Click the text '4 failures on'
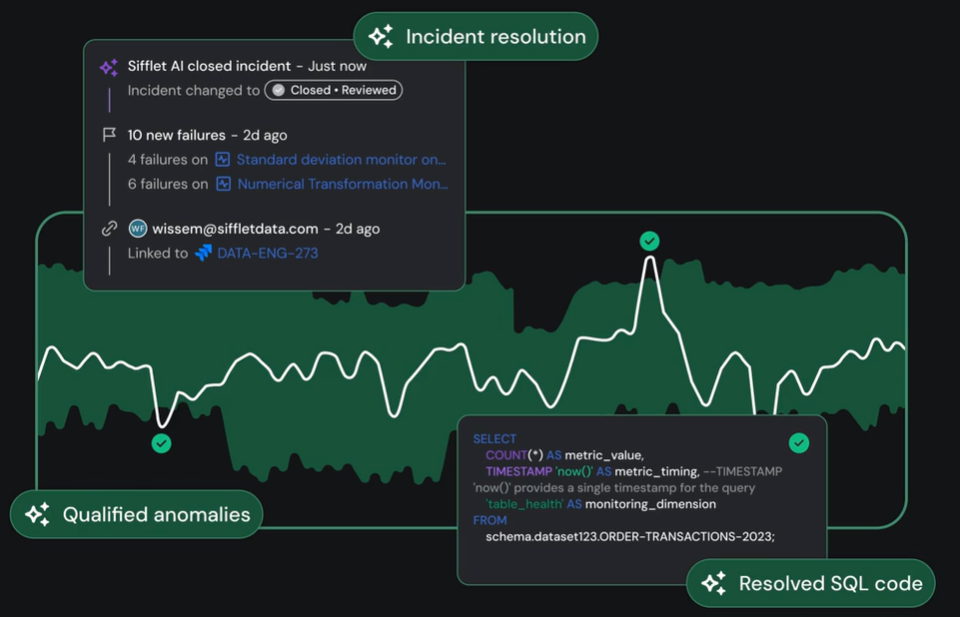 coord(168,160)
